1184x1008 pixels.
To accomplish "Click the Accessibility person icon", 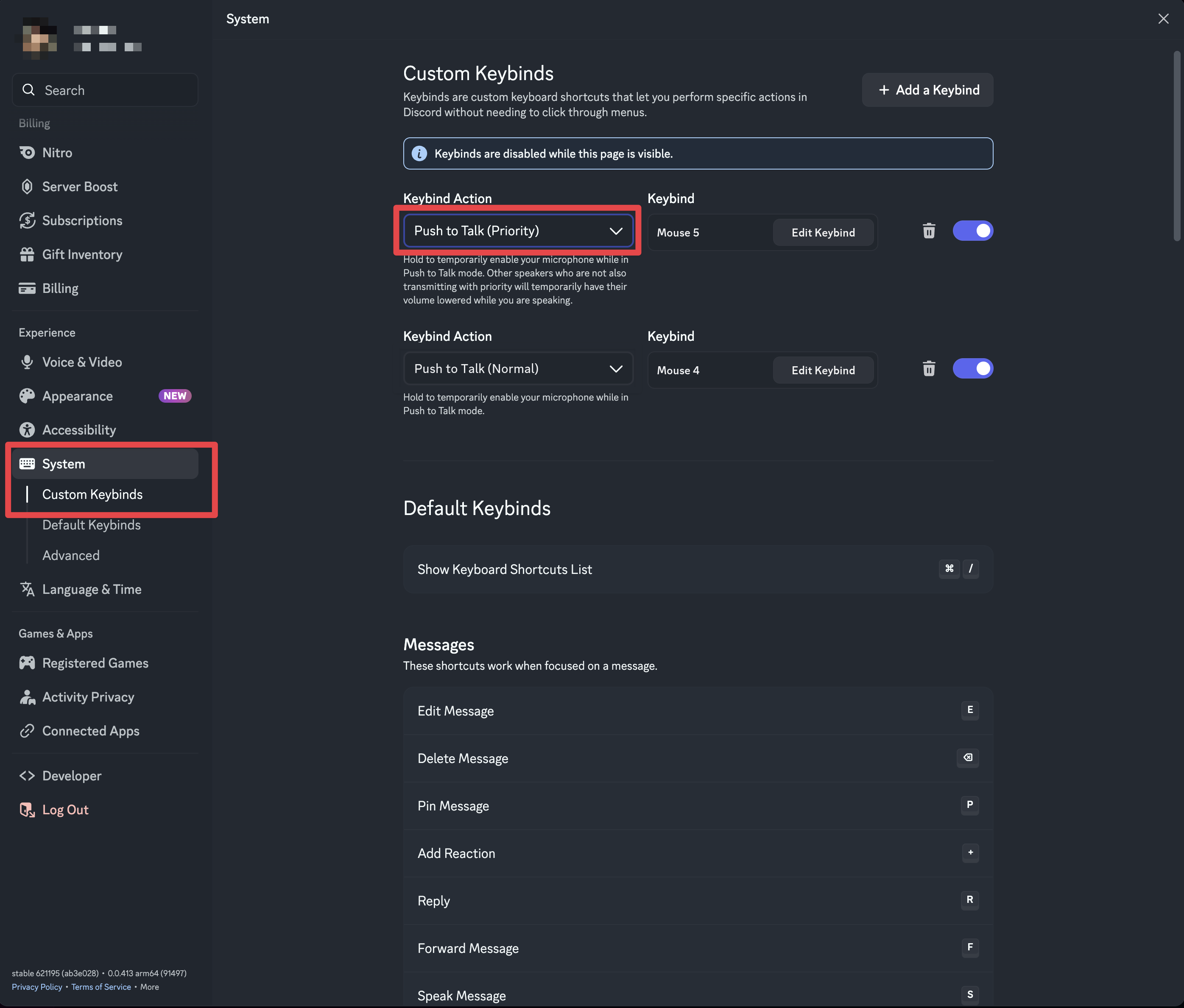I will [x=27, y=429].
